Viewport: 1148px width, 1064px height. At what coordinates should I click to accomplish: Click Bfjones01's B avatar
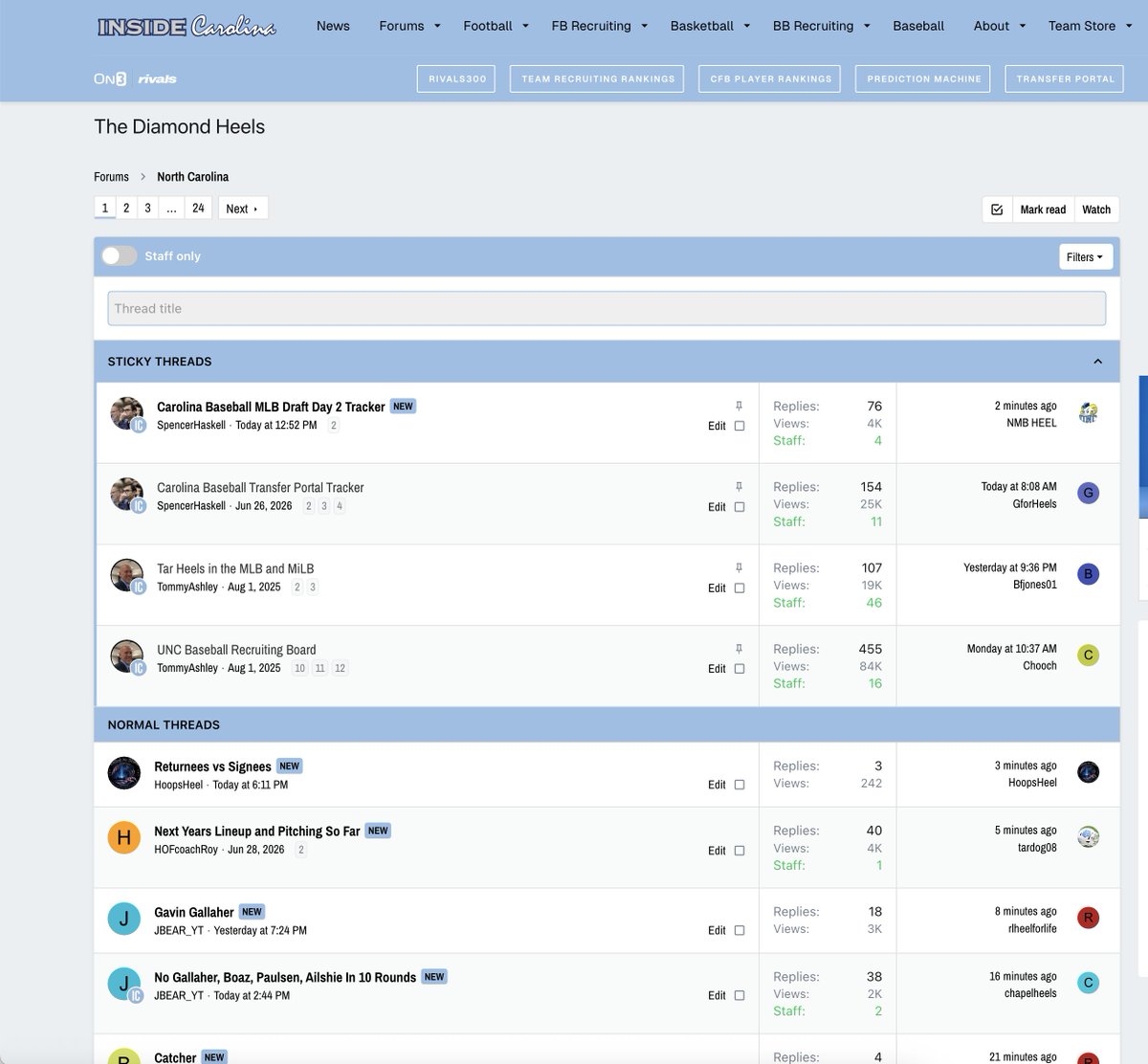click(1088, 574)
